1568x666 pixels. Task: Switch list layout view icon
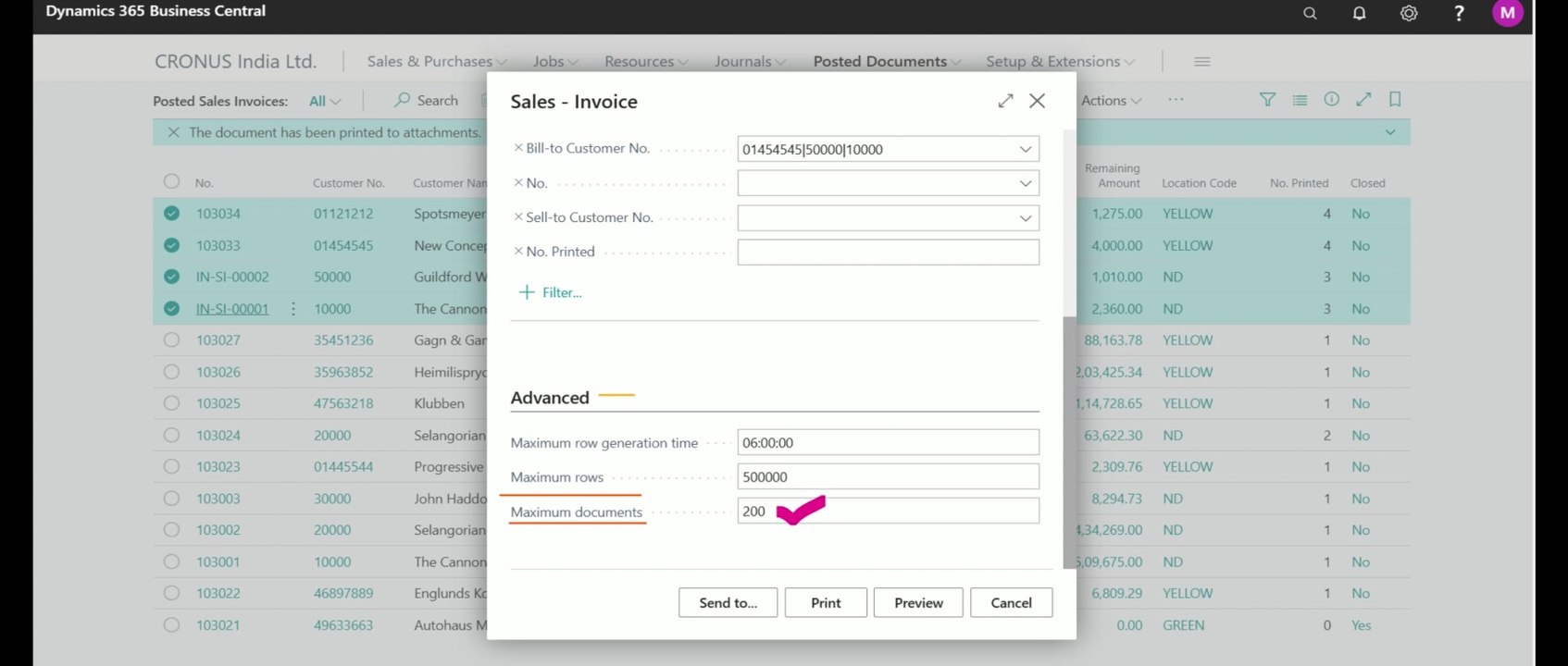pos(1300,100)
